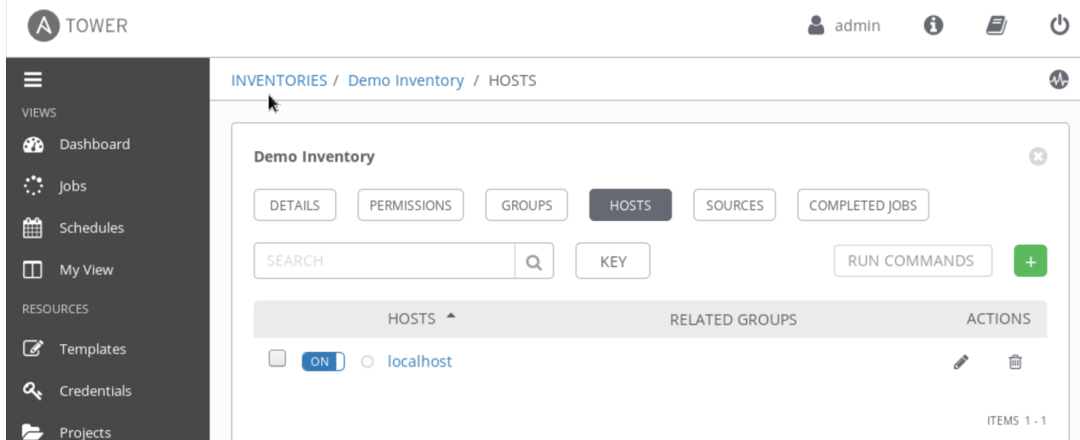Image resolution: width=1080 pixels, height=440 pixels.
Task: Click the Demo Inventory panel title
Action: click(x=314, y=156)
